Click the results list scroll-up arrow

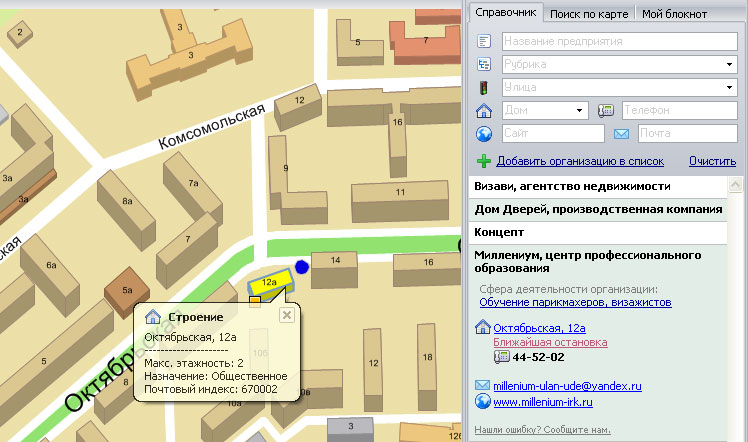click(736, 185)
